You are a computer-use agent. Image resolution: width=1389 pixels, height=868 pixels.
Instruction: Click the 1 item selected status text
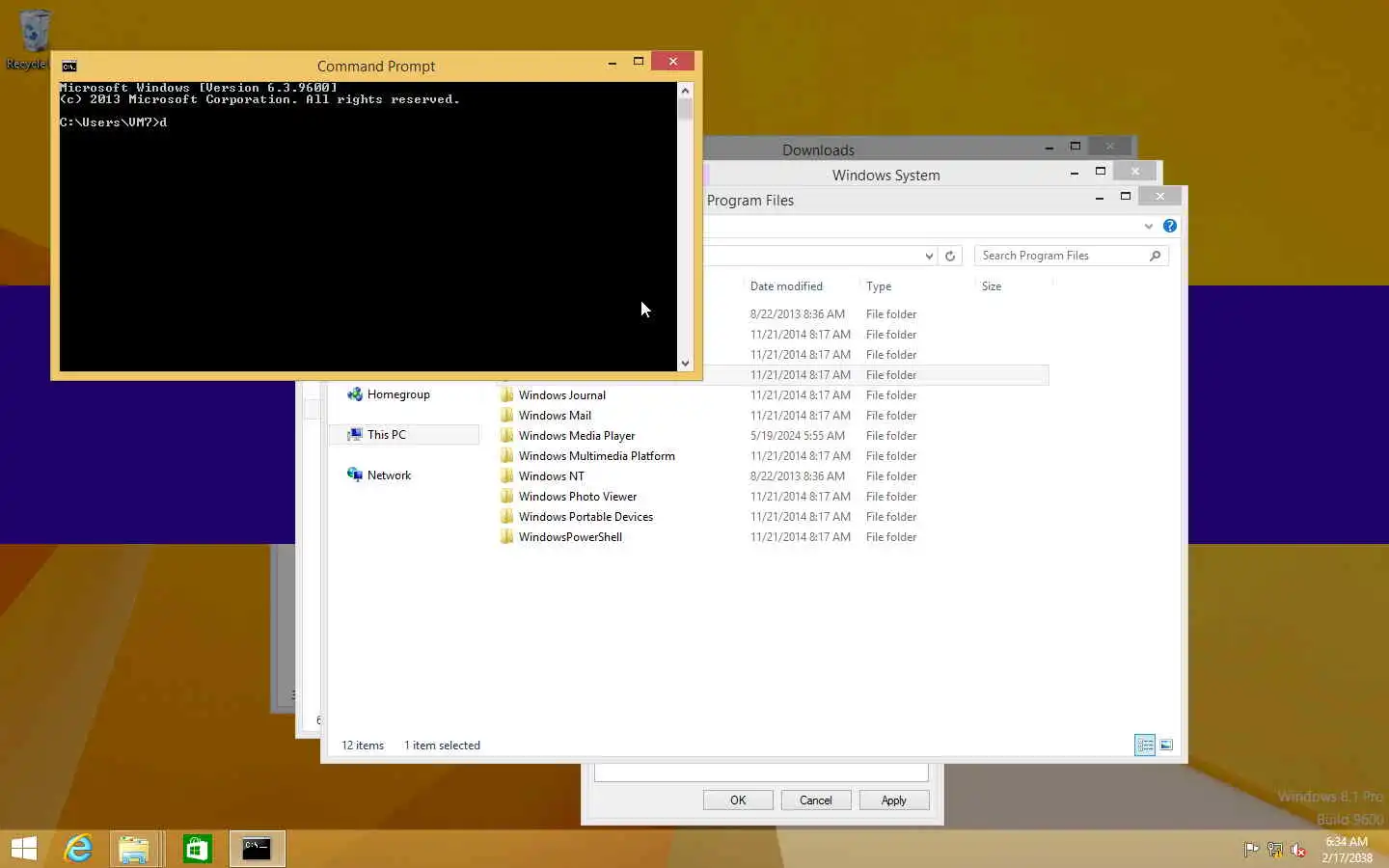(x=442, y=746)
